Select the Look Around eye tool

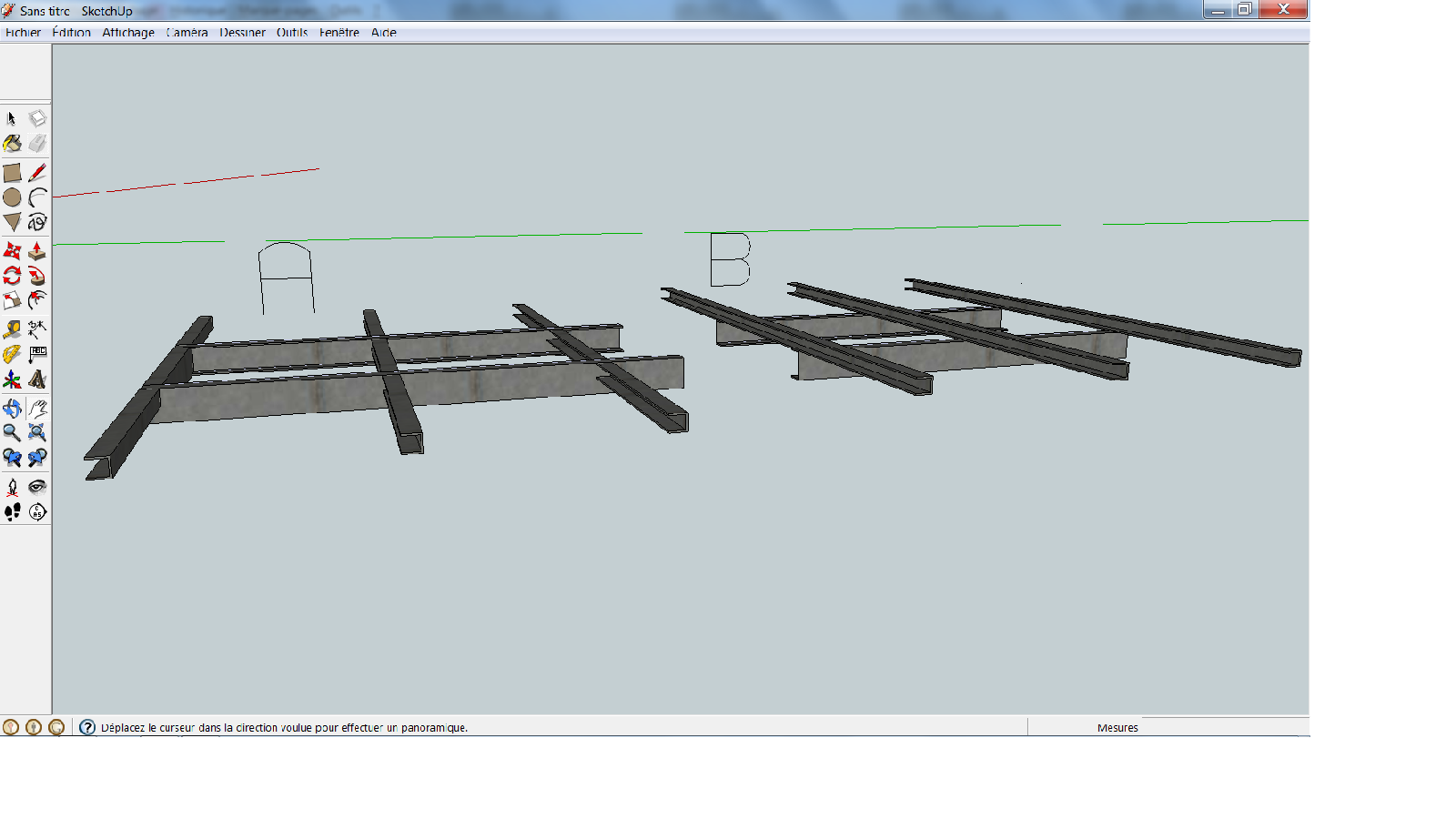coord(37,487)
